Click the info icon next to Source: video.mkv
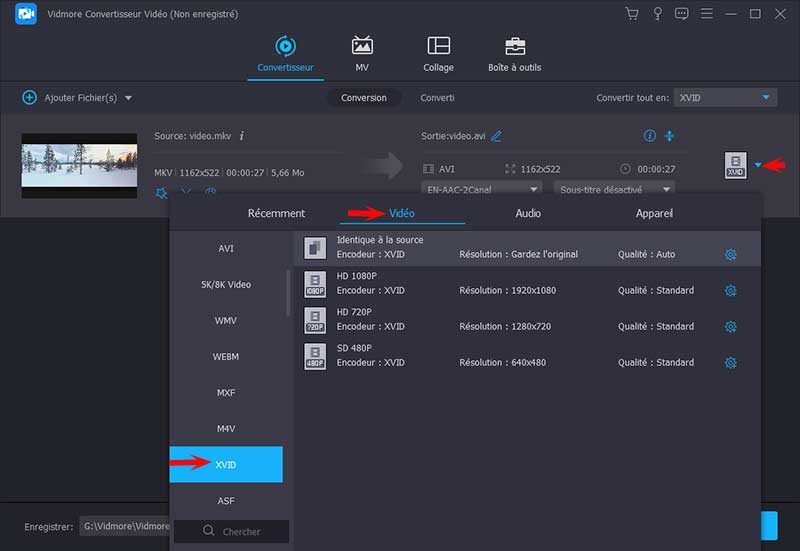The height and width of the screenshot is (551, 800). 242,136
